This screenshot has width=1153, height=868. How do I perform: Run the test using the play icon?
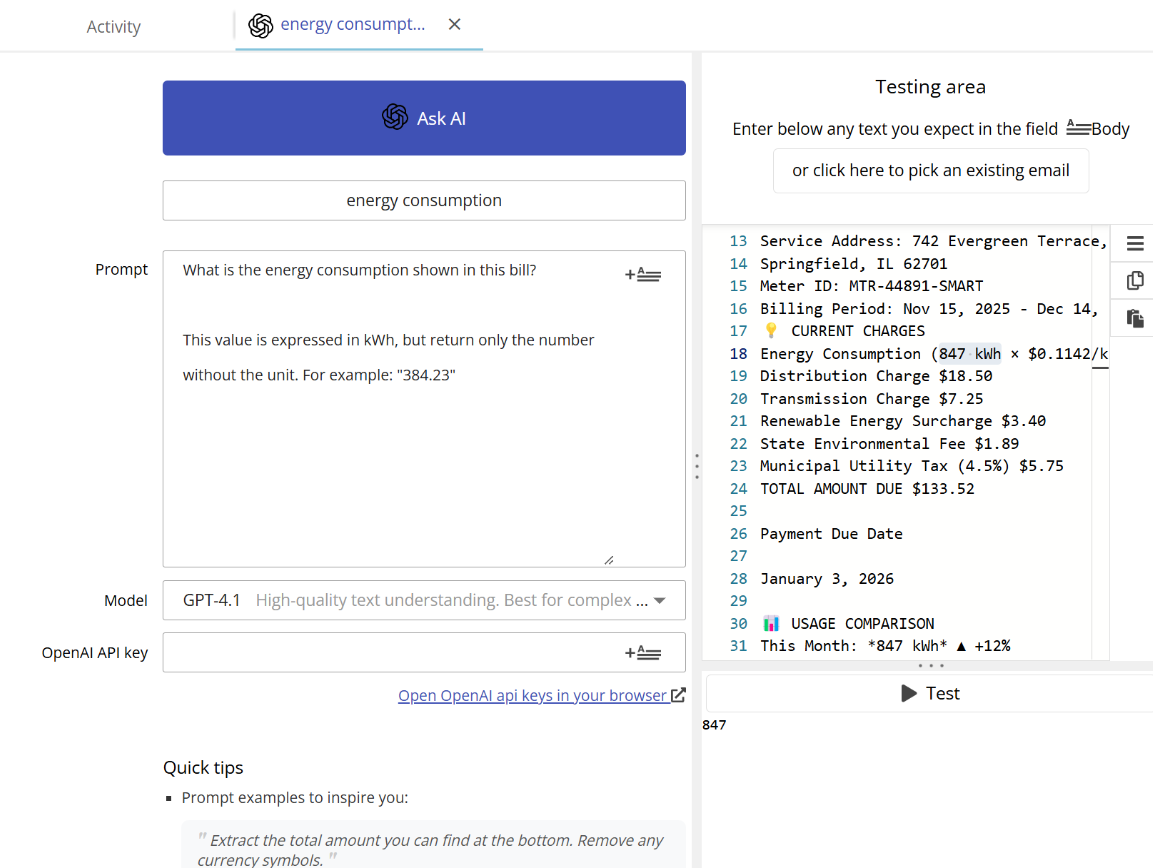(911, 692)
